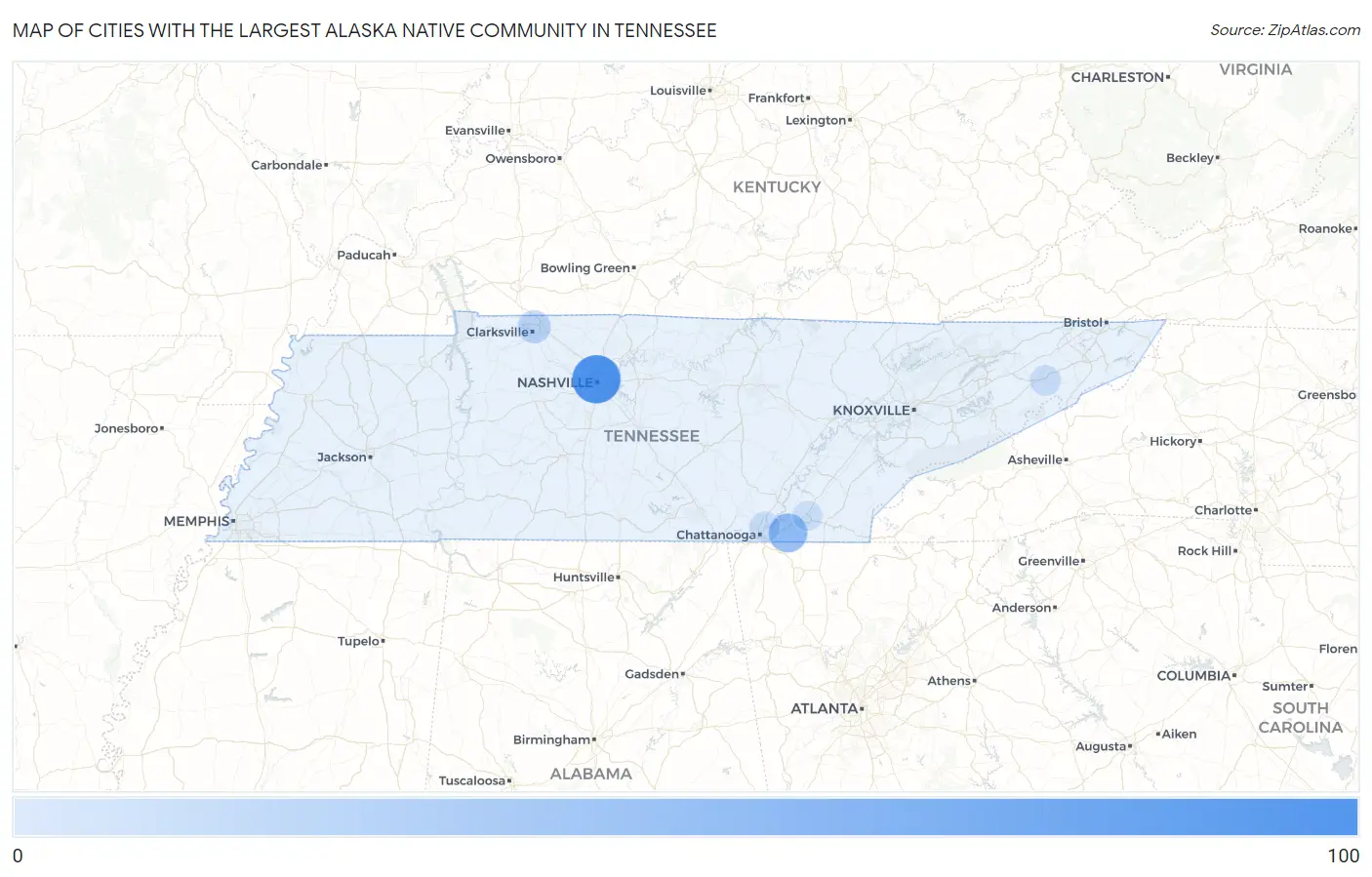1372x877 pixels.
Task: Click the Rock Hill city label
Action: point(1205,551)
